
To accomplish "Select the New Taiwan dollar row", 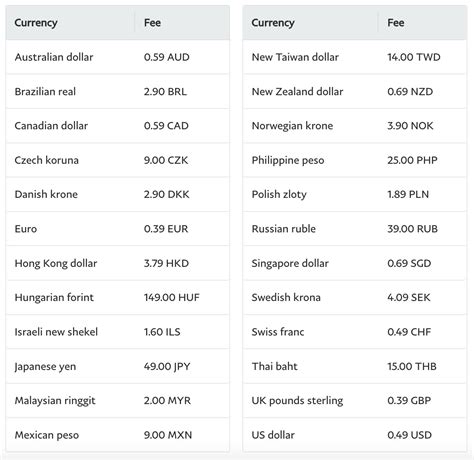I will (x=355, y=57).
